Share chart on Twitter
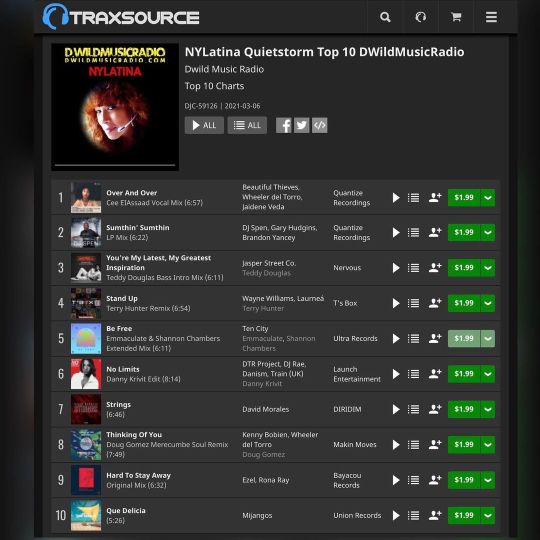540x540 pixels. click(302, 125)
